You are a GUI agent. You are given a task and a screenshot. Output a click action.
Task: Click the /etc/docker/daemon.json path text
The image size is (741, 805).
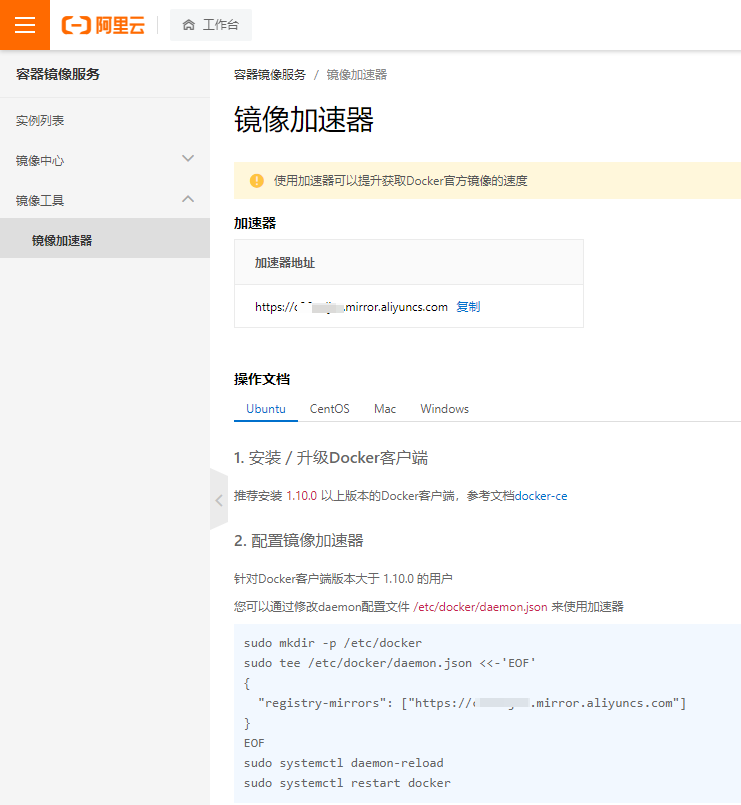point(480,607)
